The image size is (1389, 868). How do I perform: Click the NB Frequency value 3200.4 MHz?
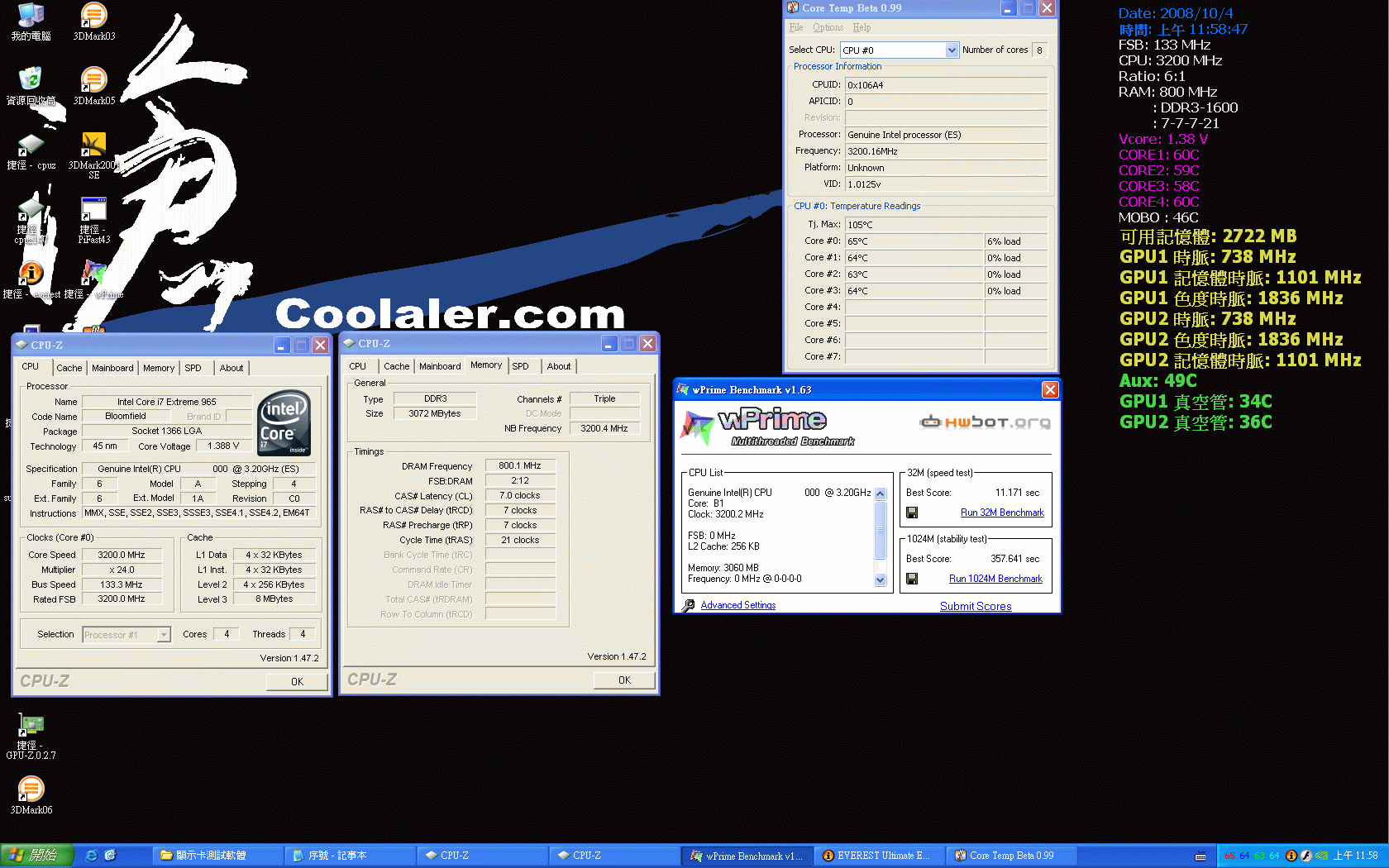click(x=604, y=428)
